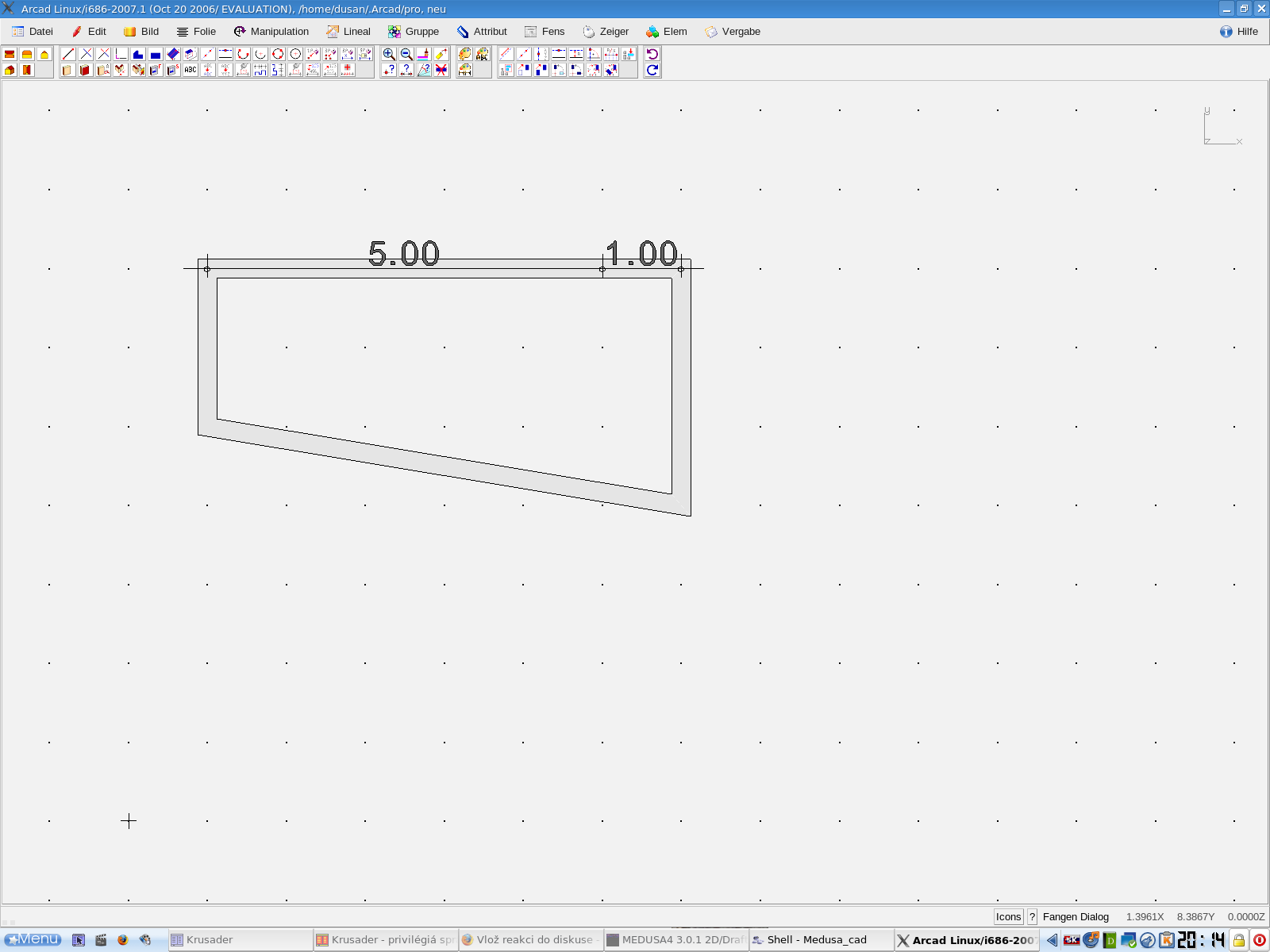Click the lock screen tray icon
The height and width of the screenshot is (952, 1270).
click(x=1239, y=940)
